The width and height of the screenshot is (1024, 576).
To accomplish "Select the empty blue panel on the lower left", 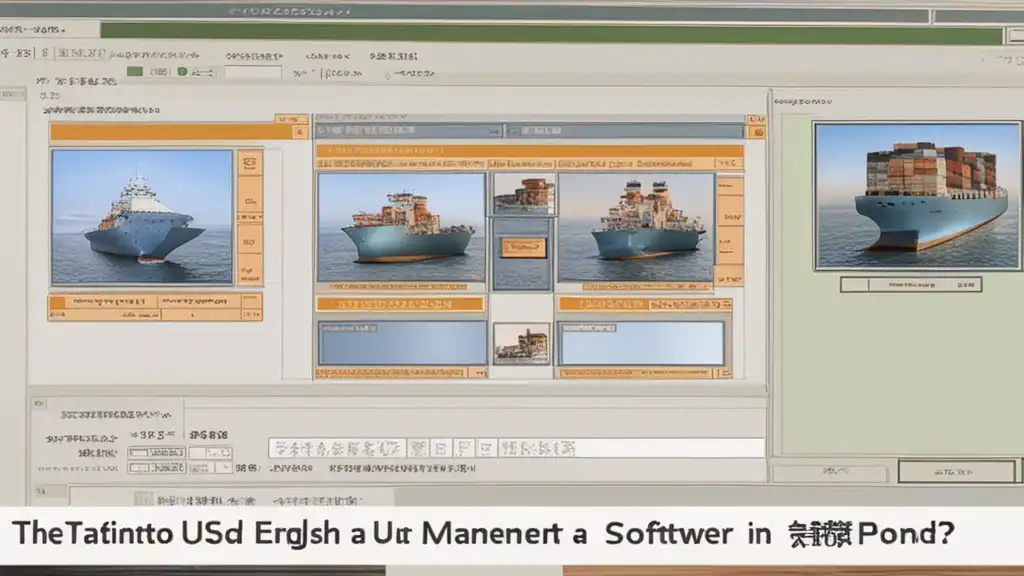I will pyautogui.click(x=402, y=343).
